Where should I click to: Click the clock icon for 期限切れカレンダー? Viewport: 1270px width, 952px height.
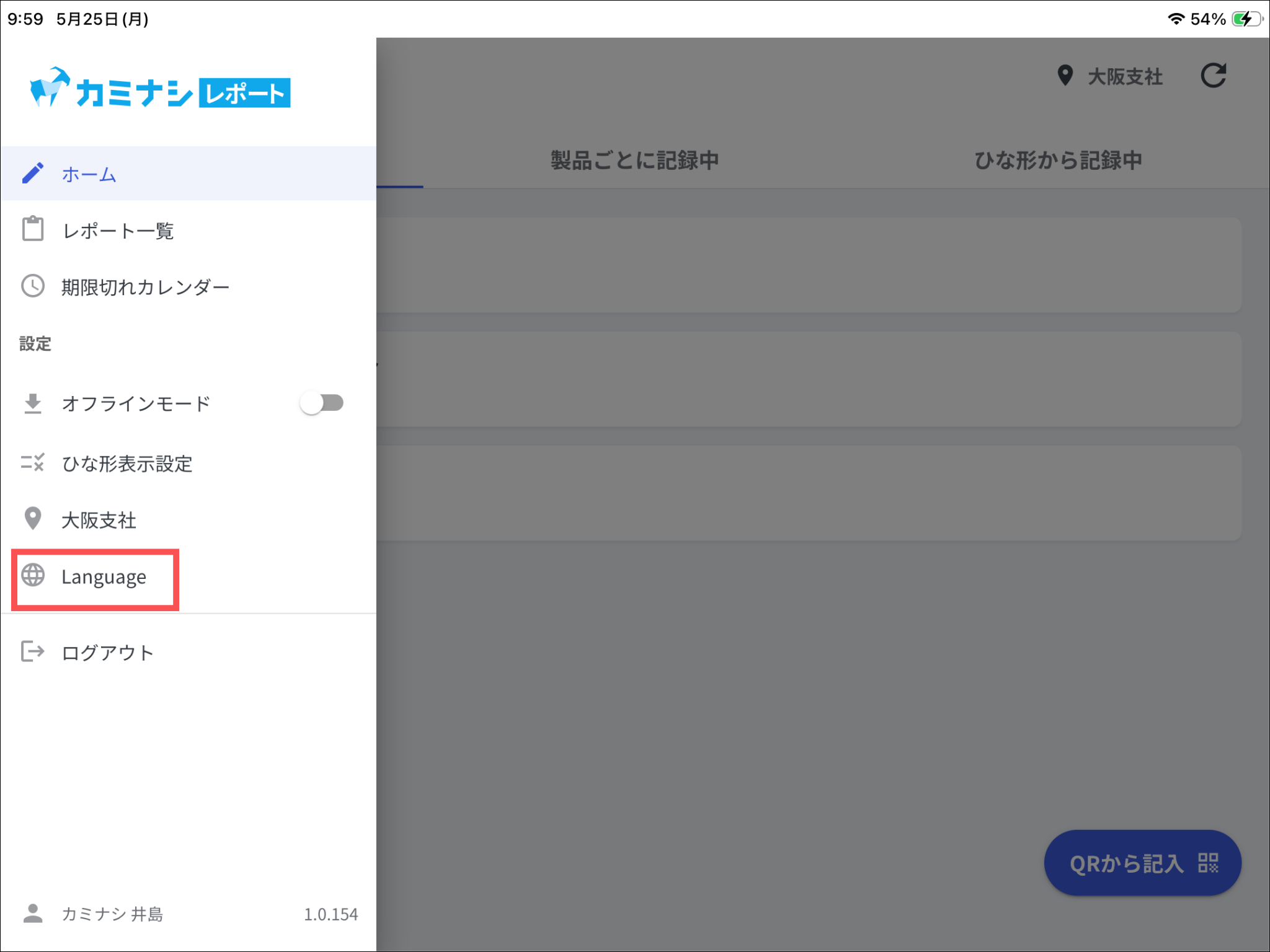[x=33, y=286]
